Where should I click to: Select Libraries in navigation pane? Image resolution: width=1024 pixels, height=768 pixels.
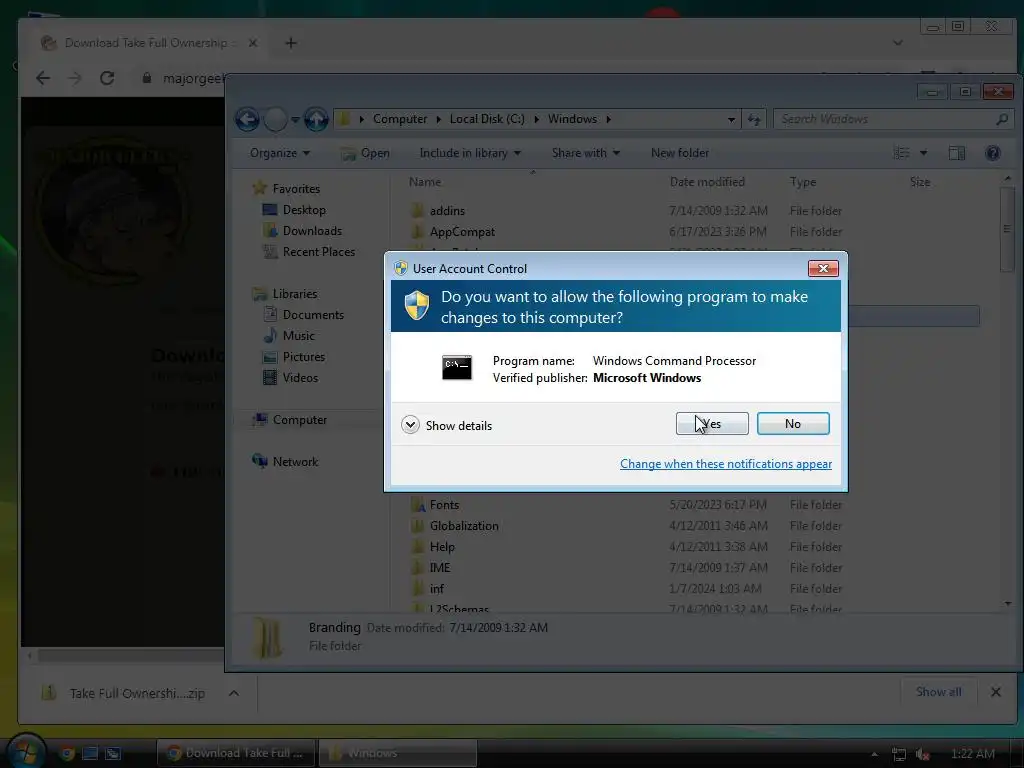click(x=295, y=294)
